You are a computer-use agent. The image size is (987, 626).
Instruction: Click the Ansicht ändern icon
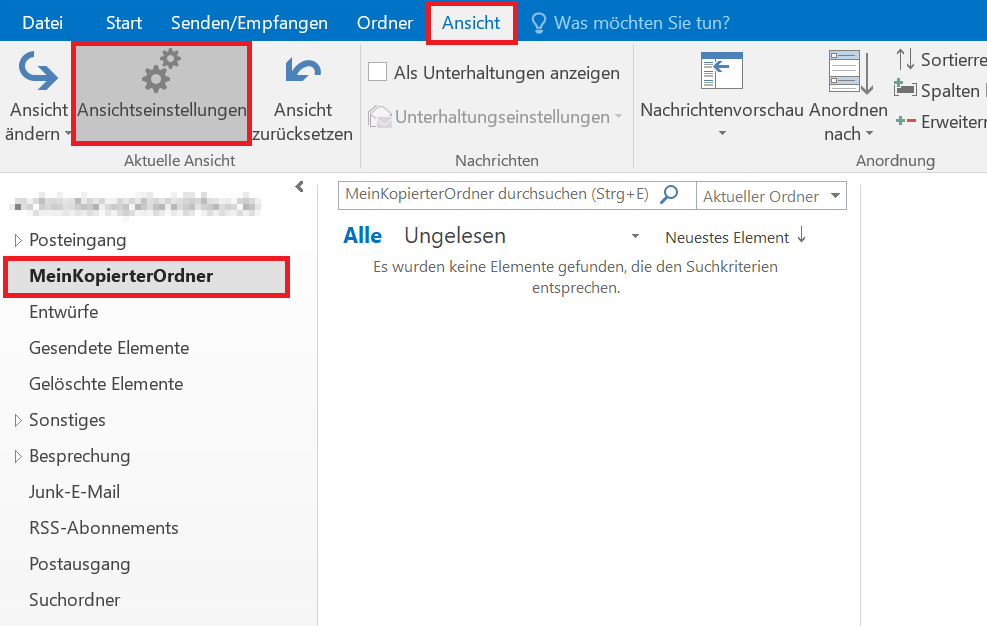[x=38, y=72]
